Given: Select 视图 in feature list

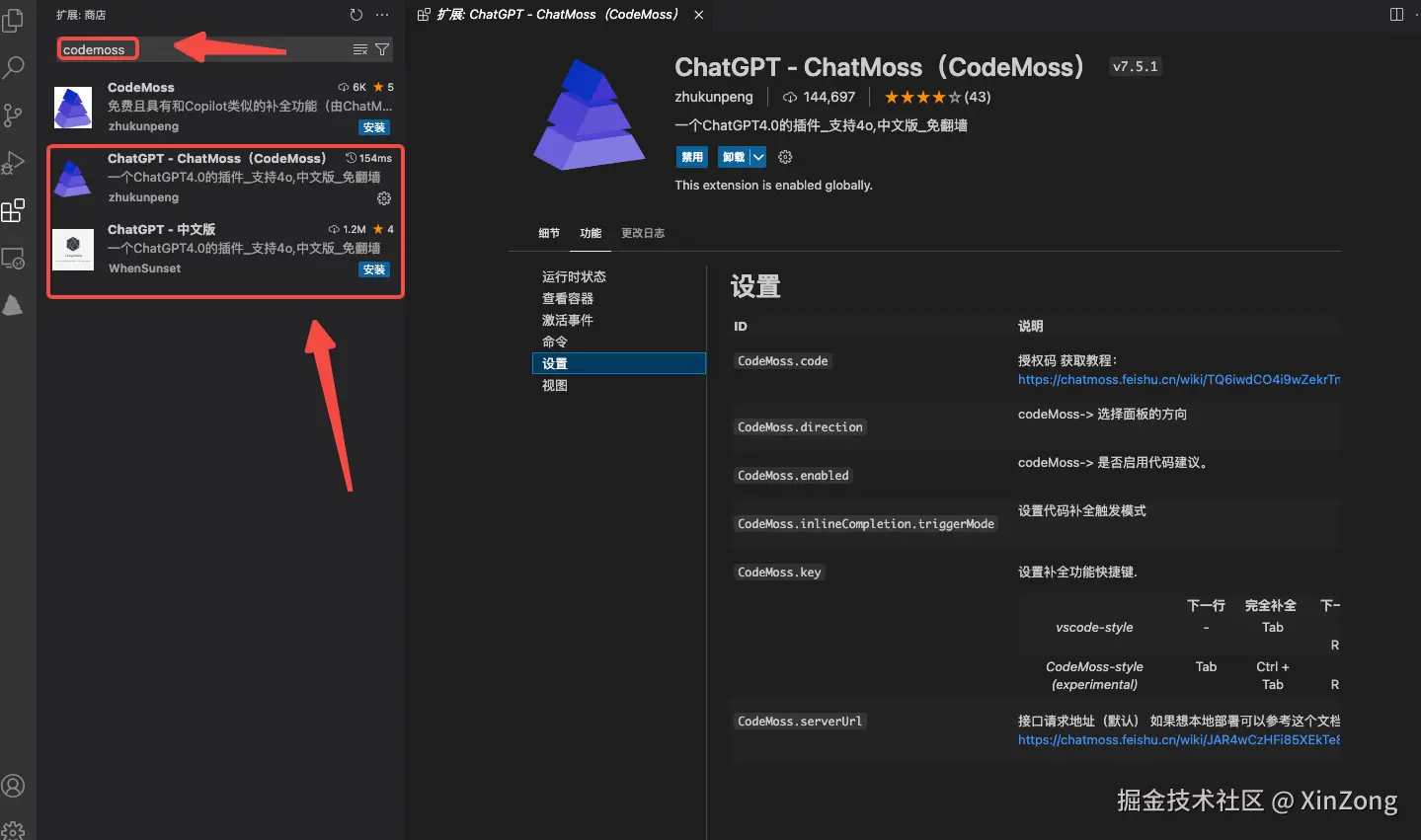Looking at the screenshot, I should [619, 385].
